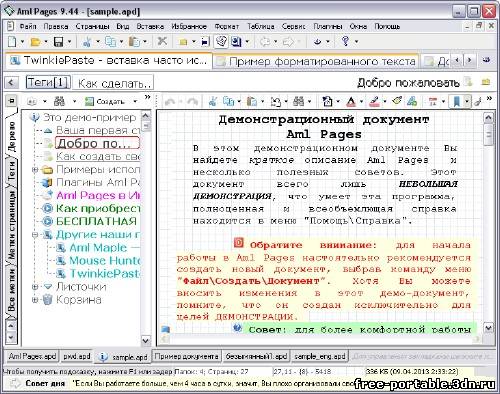Click the navigate Back arrow in main toolbar
This screenshot has height=394, width=500.
(266, 42)
